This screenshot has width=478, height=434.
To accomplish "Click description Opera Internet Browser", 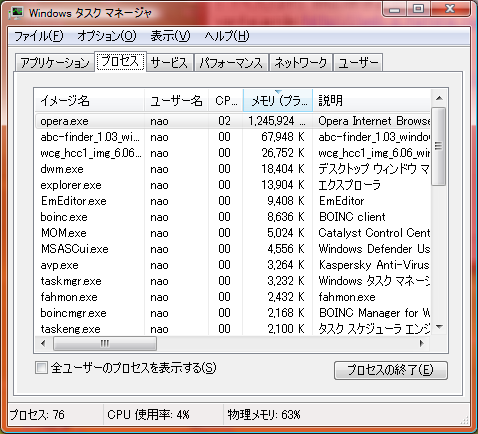I will pyautogui.click(x=374, y=121).
